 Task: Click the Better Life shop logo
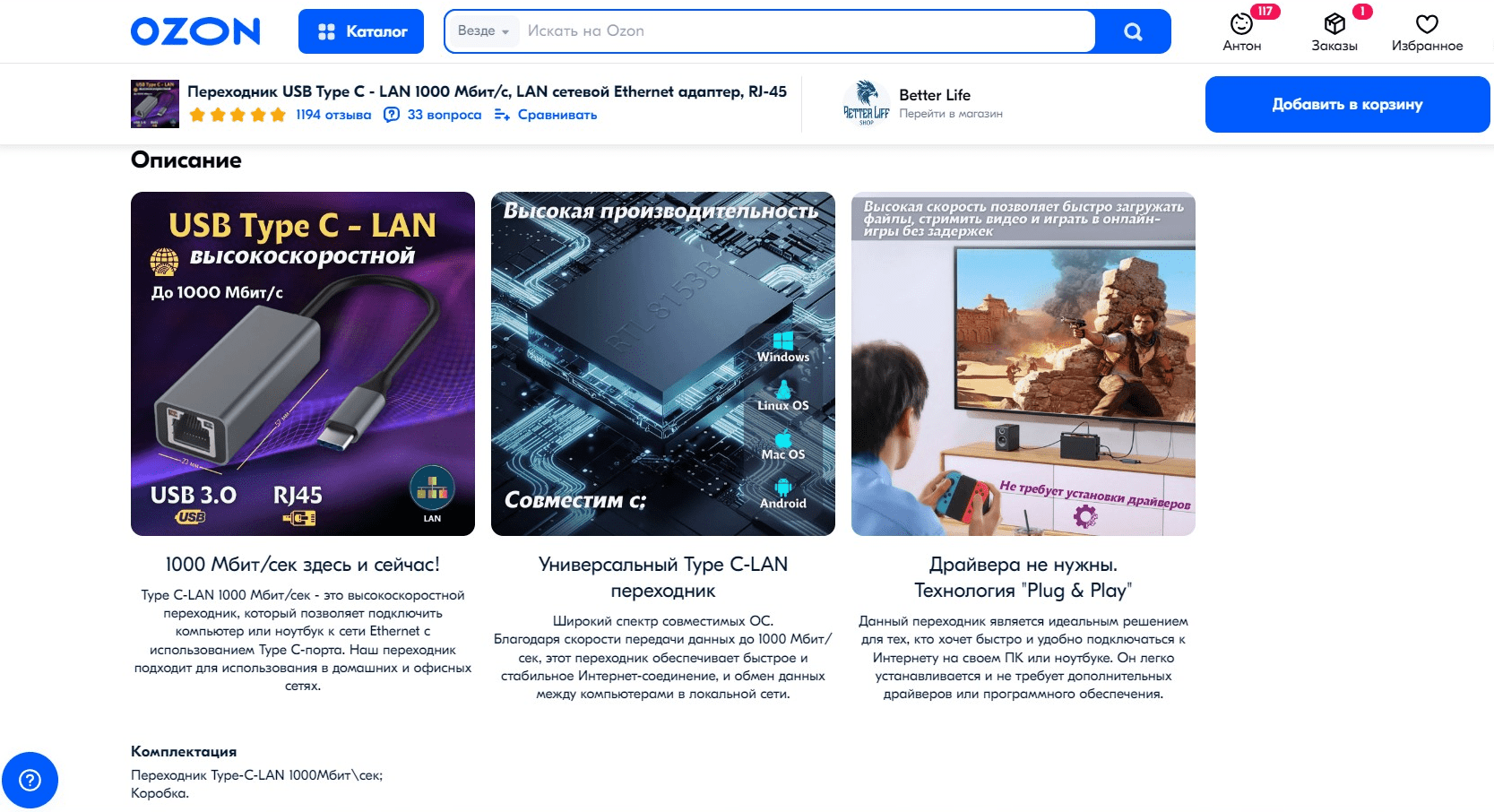tap(866, 103)
